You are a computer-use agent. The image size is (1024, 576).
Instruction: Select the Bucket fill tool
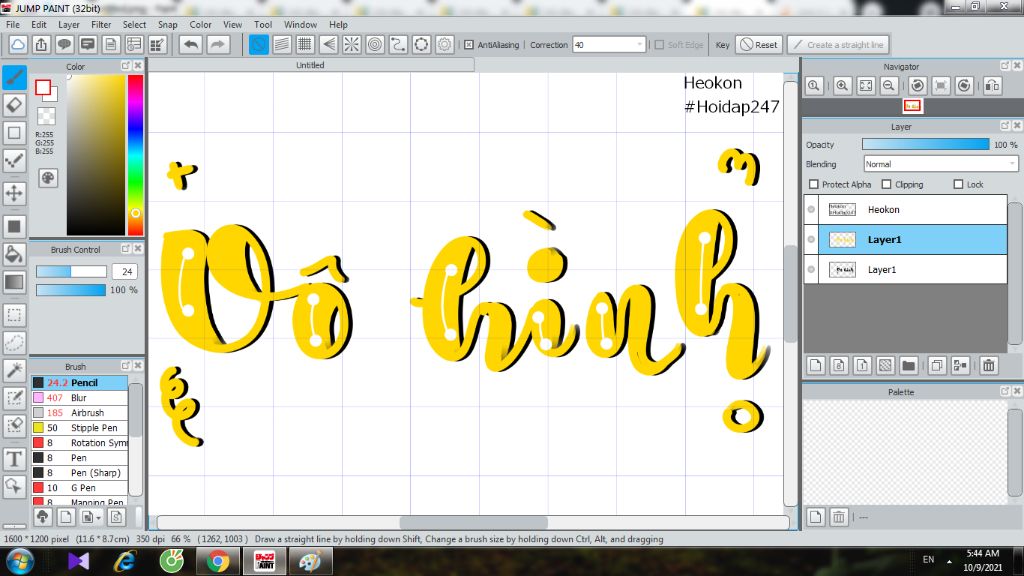click(x=14, y=253)
